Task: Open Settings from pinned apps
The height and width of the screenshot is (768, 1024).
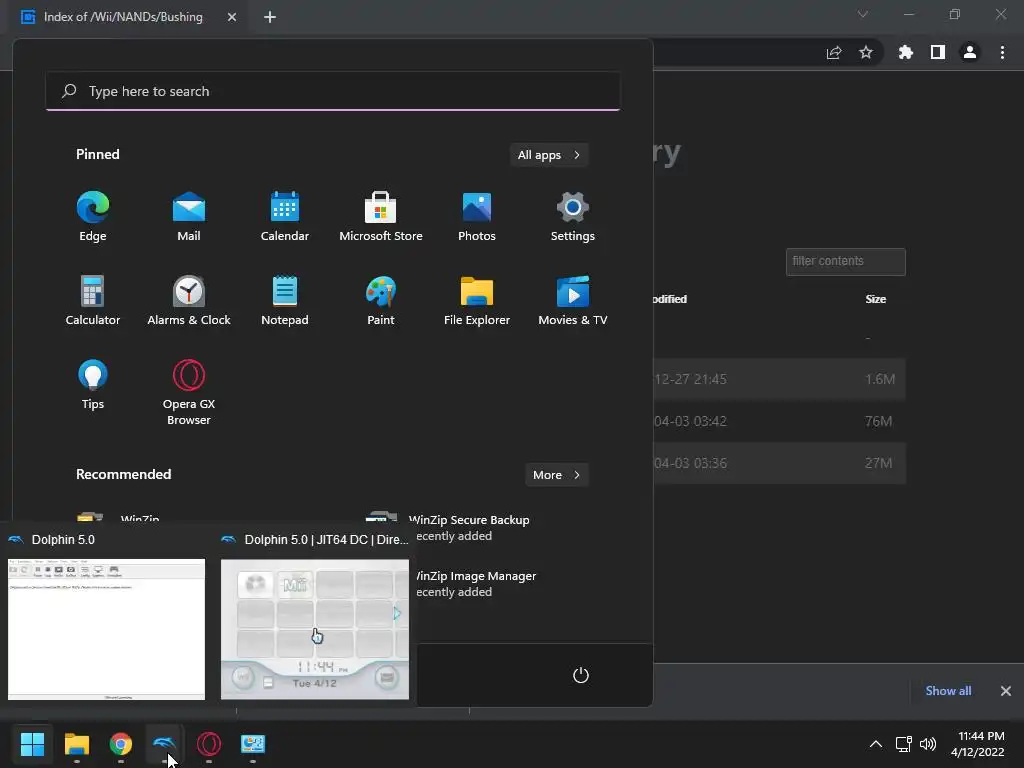Action: coord(573,217)
